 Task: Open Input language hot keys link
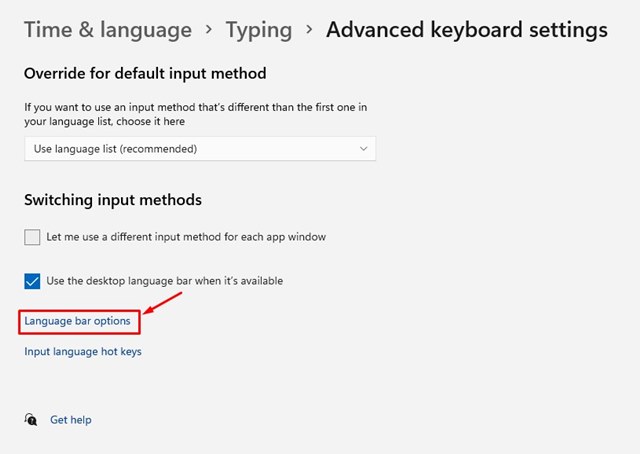click(x=83, y=352)
